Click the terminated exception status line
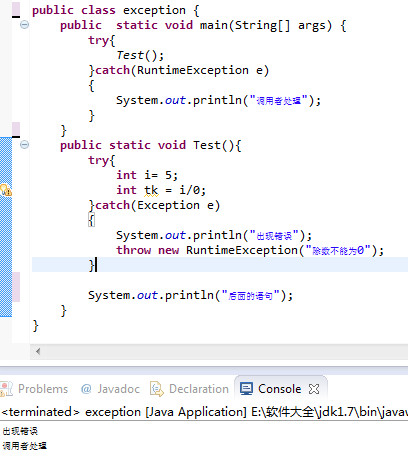 click(x=204, y=412)
